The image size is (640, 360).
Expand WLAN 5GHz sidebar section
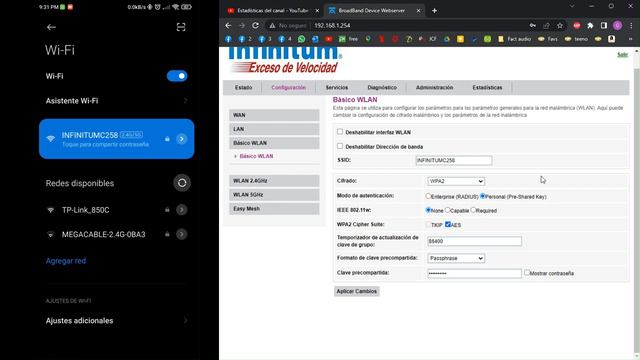pyautogui.click(x=274, y=195)
